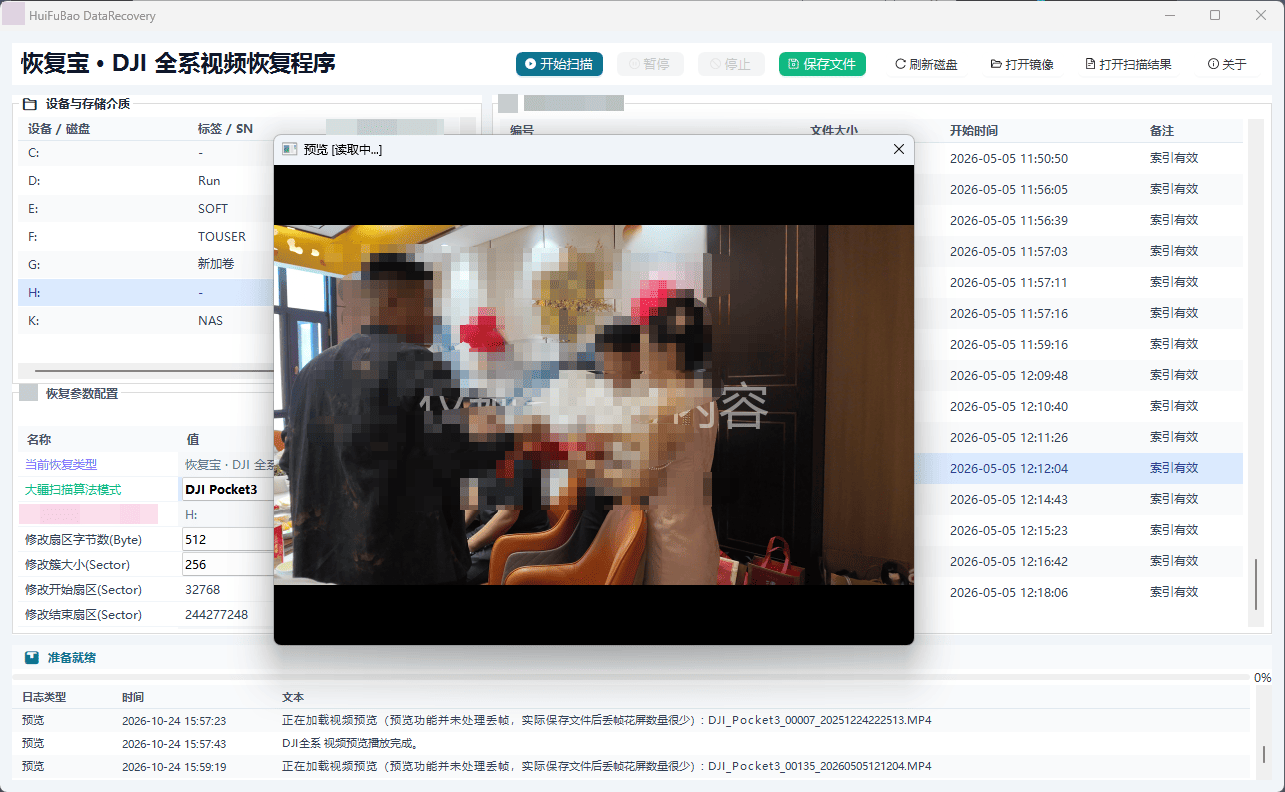Viewport: 1285px width, 792px height.
Task: Click the scan progress bar
Action: coord(633,677)
